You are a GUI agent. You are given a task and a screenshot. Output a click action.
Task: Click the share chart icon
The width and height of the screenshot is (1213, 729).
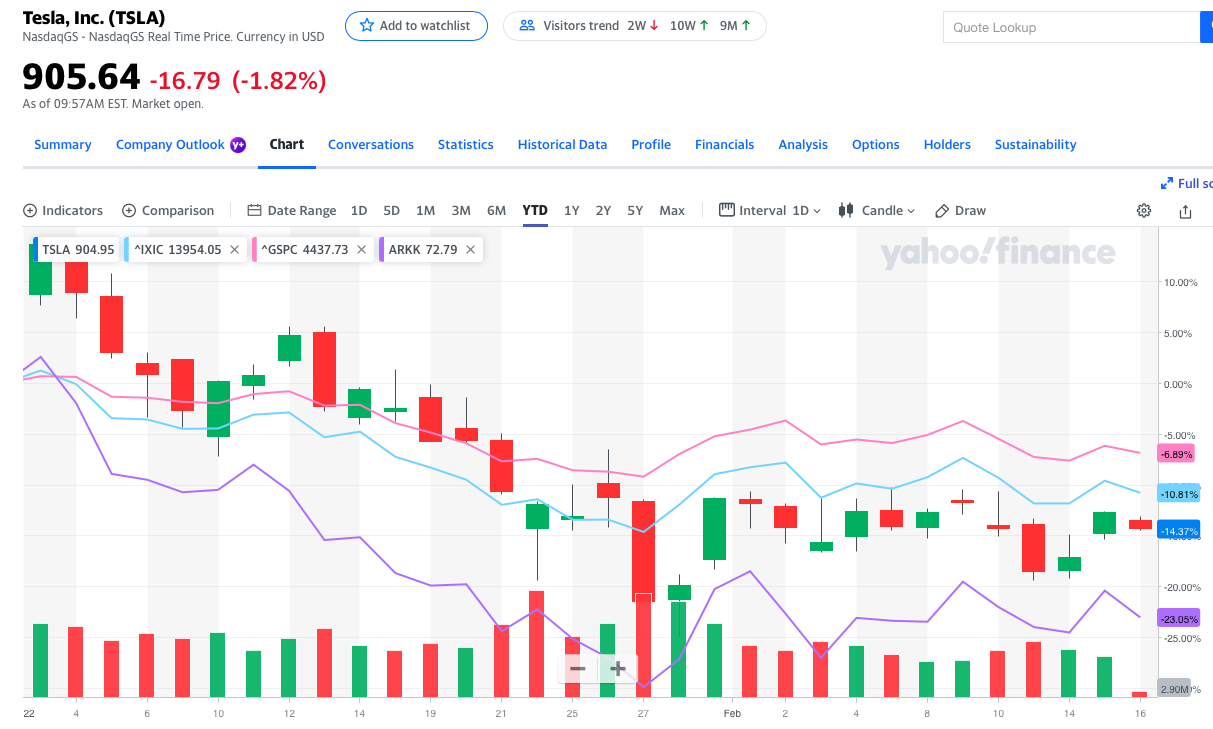pos(1186,211)
